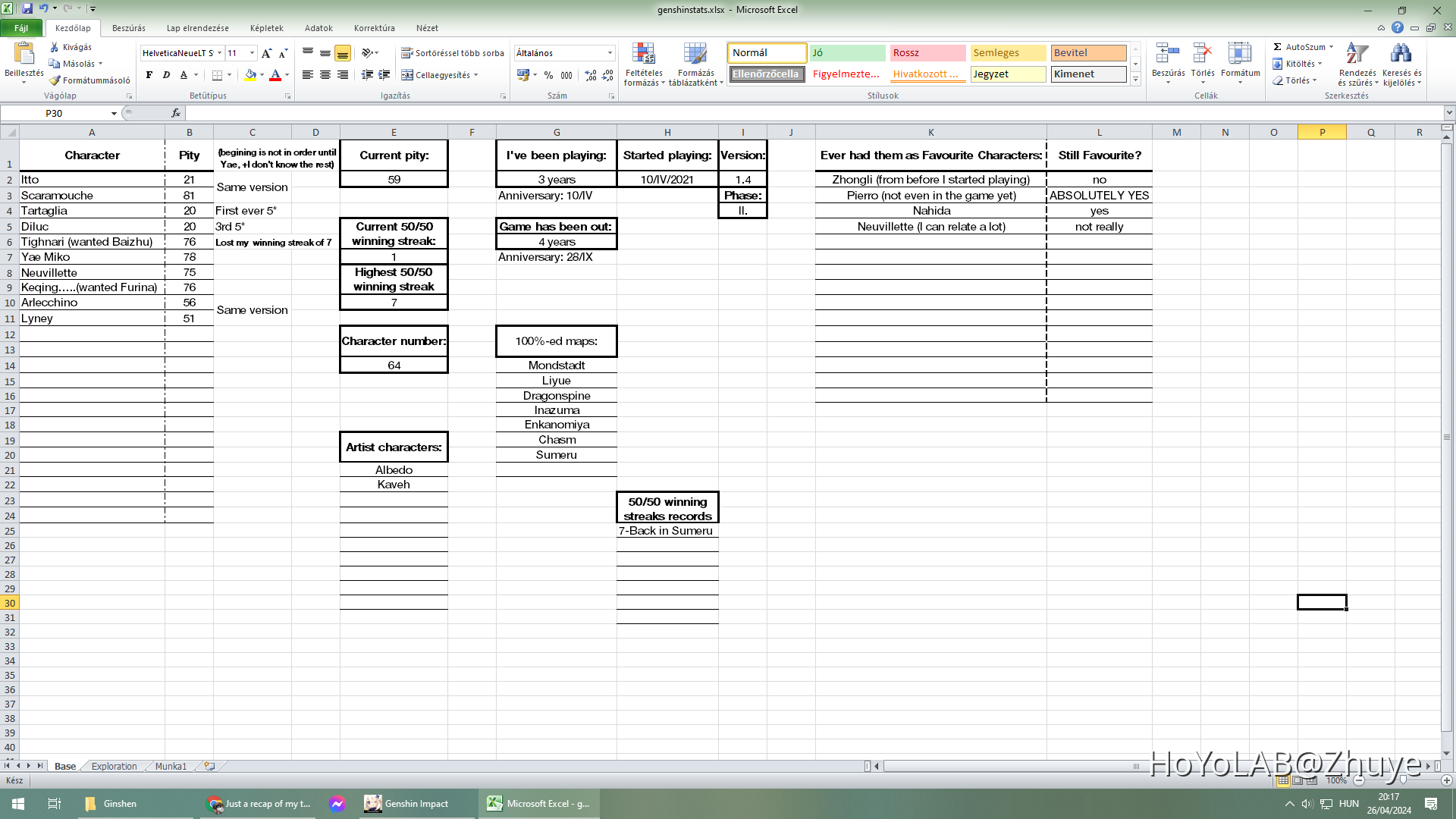1456x819 pixels.
Task: Click the Kivágás scissors icon
Action: pyautogui.click(x=55, y=47)
